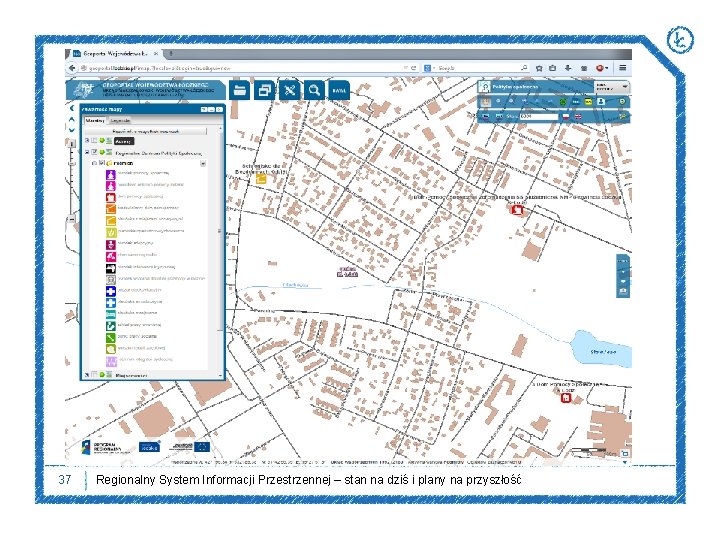Switch language with the UK flag
The image size is (720, 540).
click(578, 117)
